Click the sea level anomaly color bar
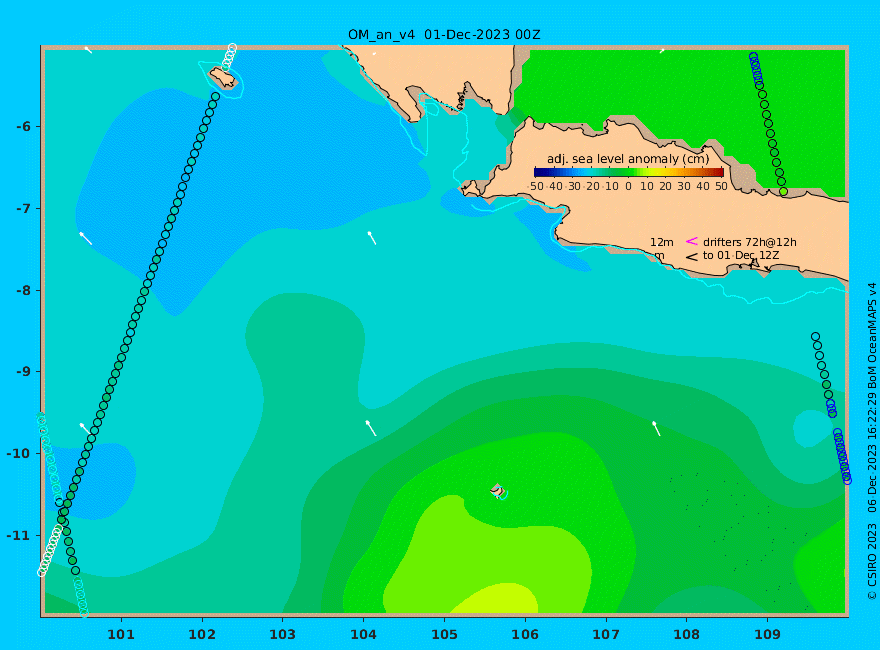Viewport: 880px width, 650px height. [629, 172]
